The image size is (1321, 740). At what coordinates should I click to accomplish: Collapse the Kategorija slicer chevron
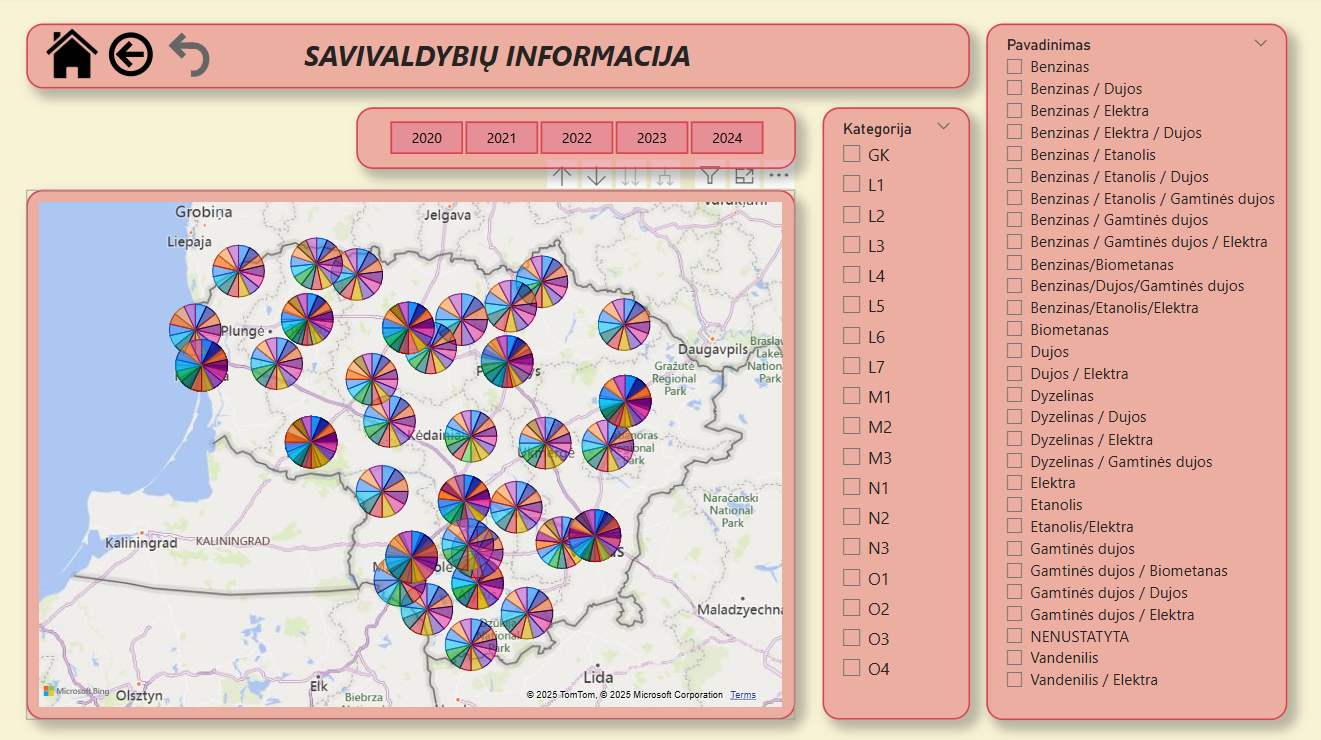click(x=942, y=127)
